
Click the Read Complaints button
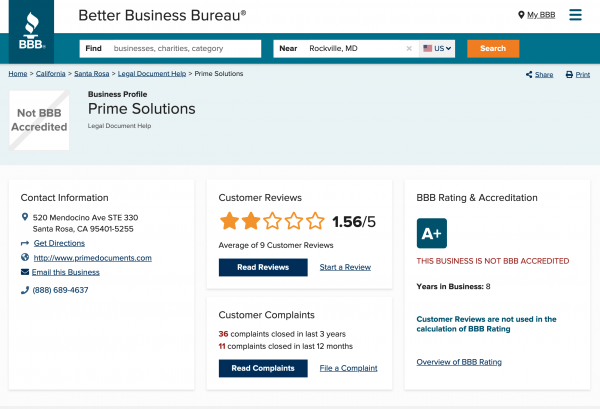click(263, 368)
